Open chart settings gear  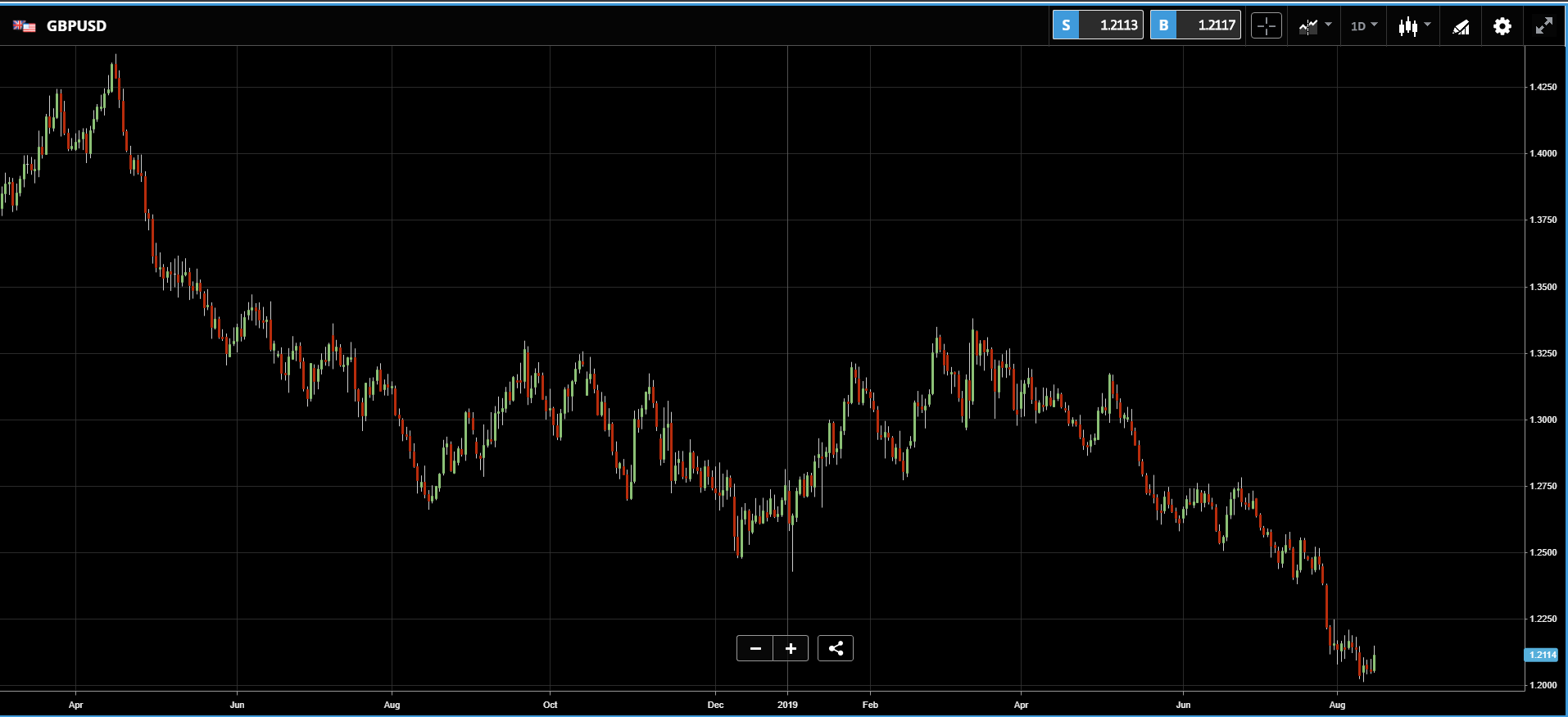click(x=1502, y=26)
